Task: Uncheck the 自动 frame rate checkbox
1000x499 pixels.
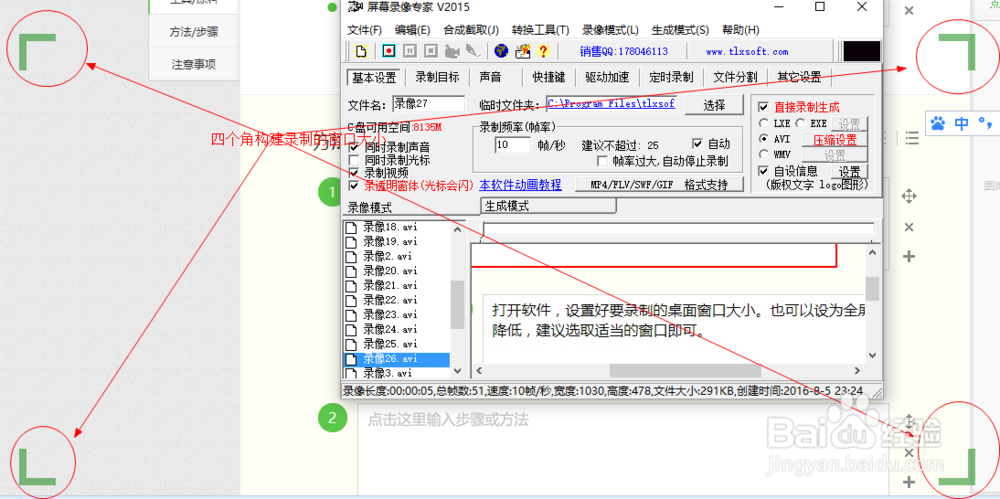Action: tap(697, 144)
